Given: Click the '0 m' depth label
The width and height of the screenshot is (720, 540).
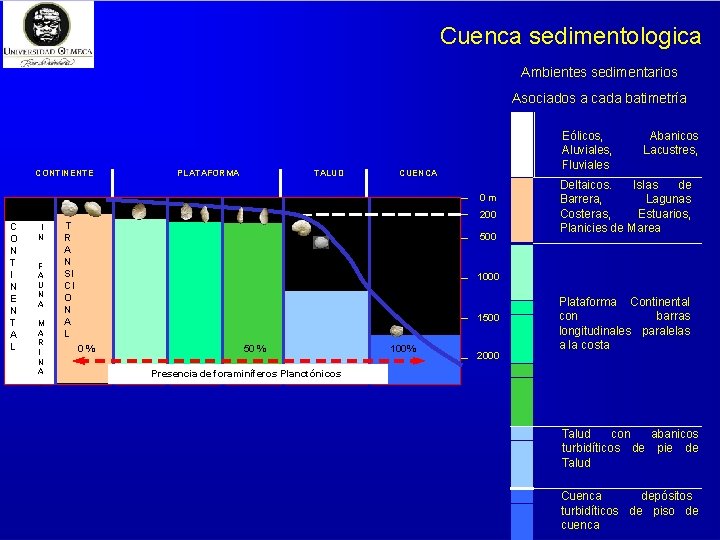Looking at the screenshot, I should coord(488,198).
